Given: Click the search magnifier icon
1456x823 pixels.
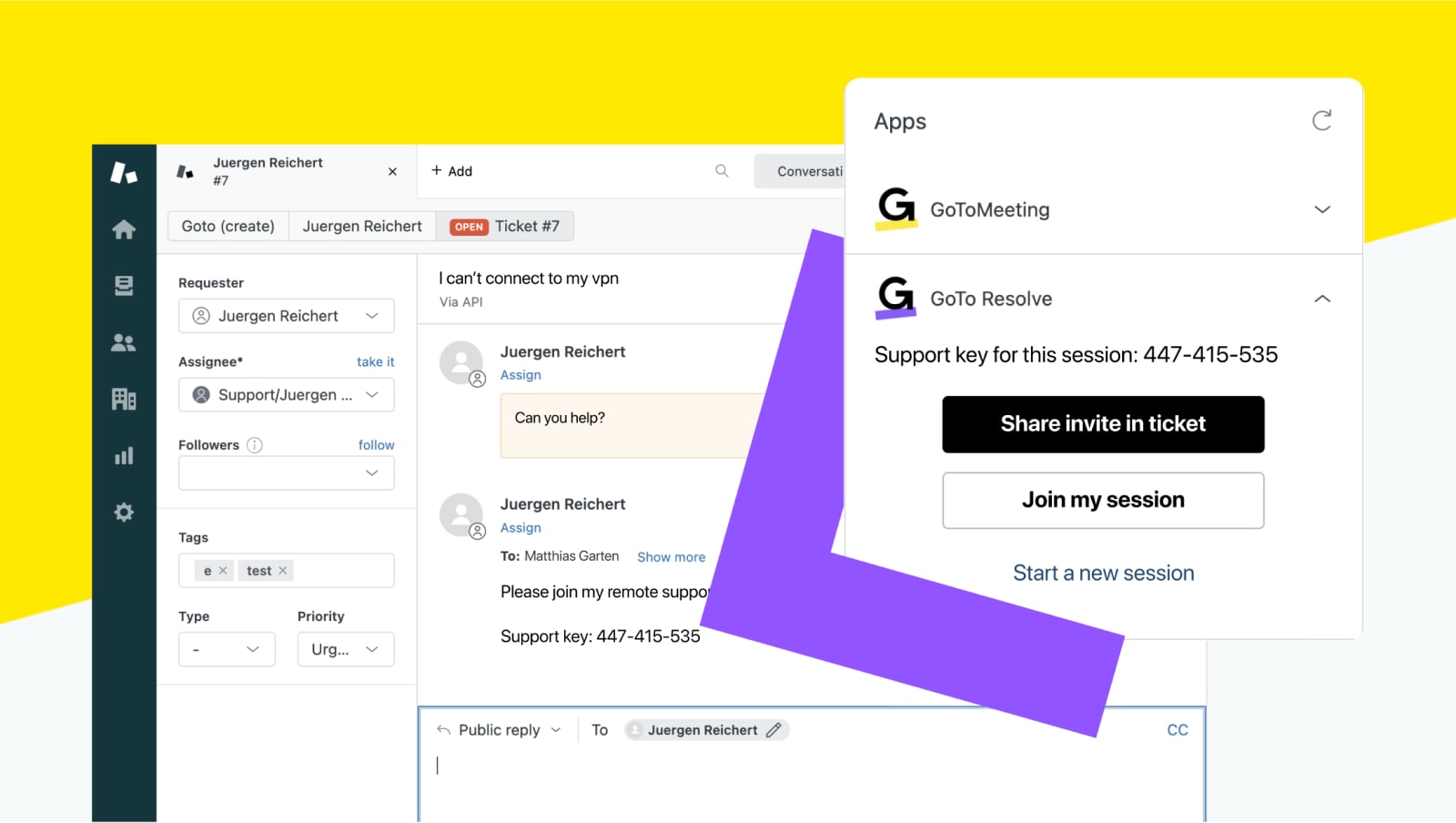Looking at the screenshot, I should (x=722, y=171).
